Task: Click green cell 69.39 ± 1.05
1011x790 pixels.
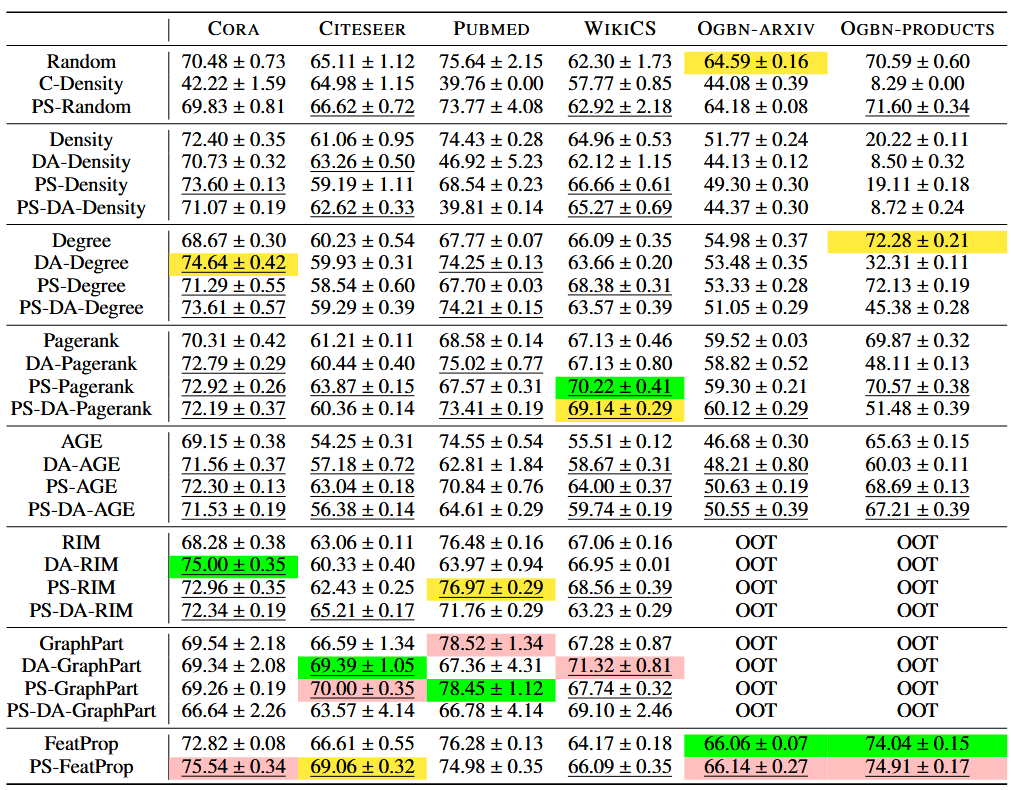Action: pyautogui.click(x=362, y=667)
